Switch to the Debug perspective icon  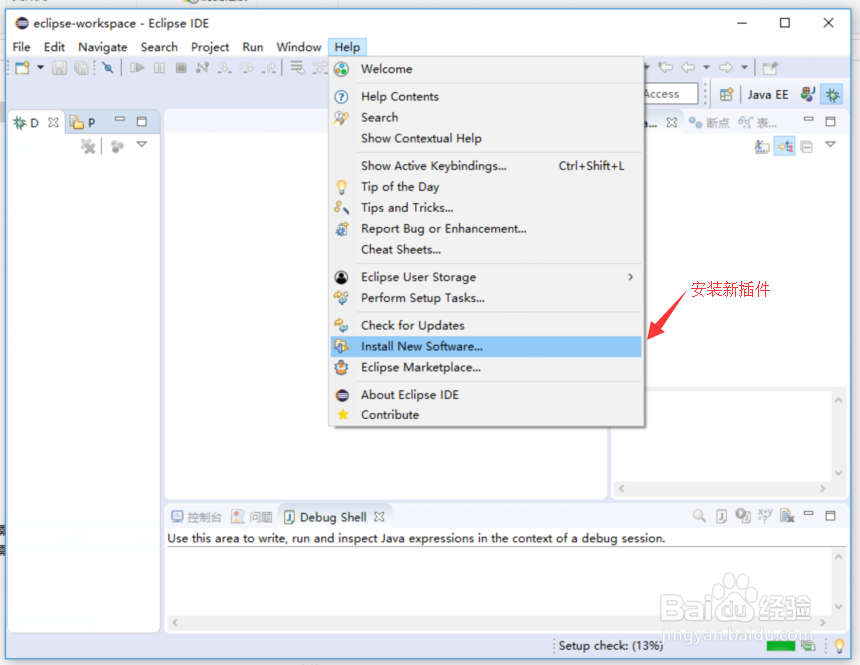pyautogui.click(x=833, y=94)
